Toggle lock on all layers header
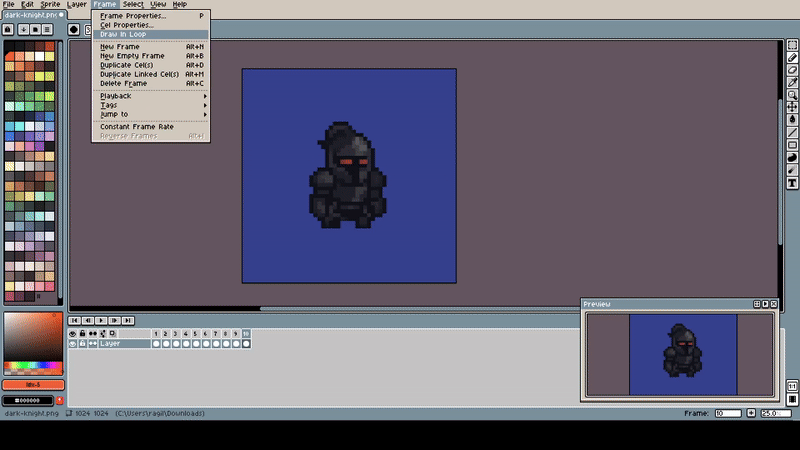The width and height of the screenshot is (800, 450). [82, 334]
